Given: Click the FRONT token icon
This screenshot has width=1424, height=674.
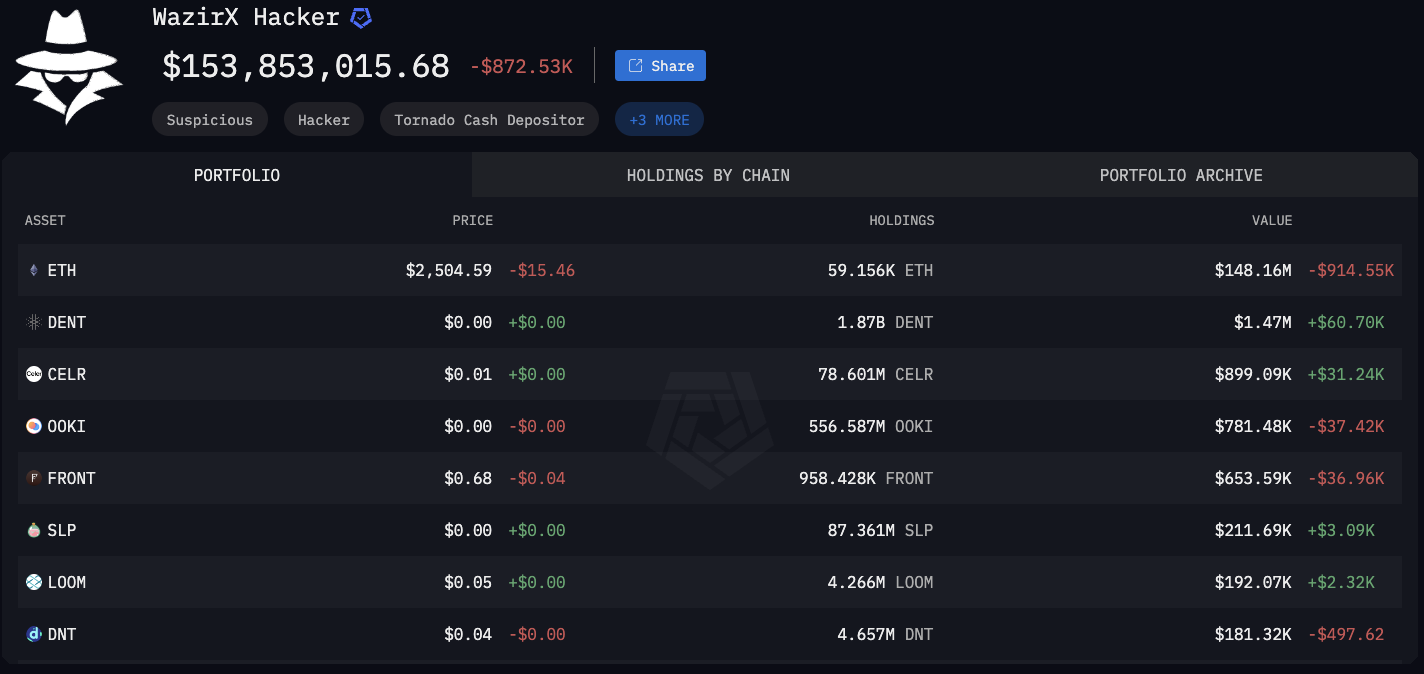Looking at the screenshot, I should (33, 478).
